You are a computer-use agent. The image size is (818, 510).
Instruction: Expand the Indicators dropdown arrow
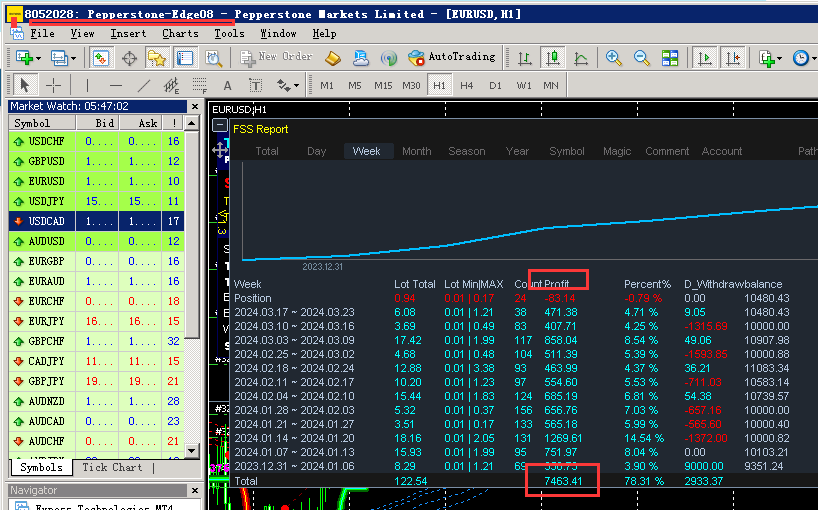[779, 58]
